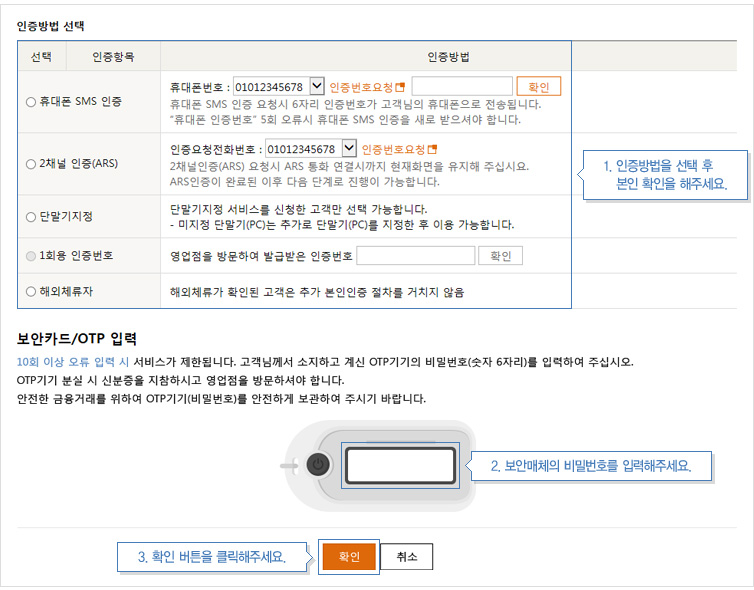Submit with the orange 확인 button

[348, 557]
